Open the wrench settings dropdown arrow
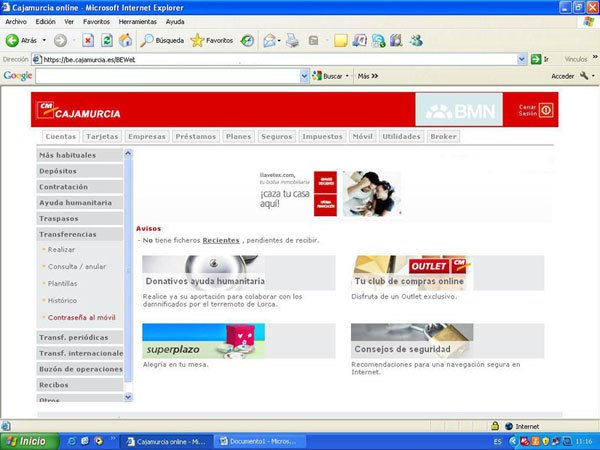The image size is (600, 450). coord(593,76)
